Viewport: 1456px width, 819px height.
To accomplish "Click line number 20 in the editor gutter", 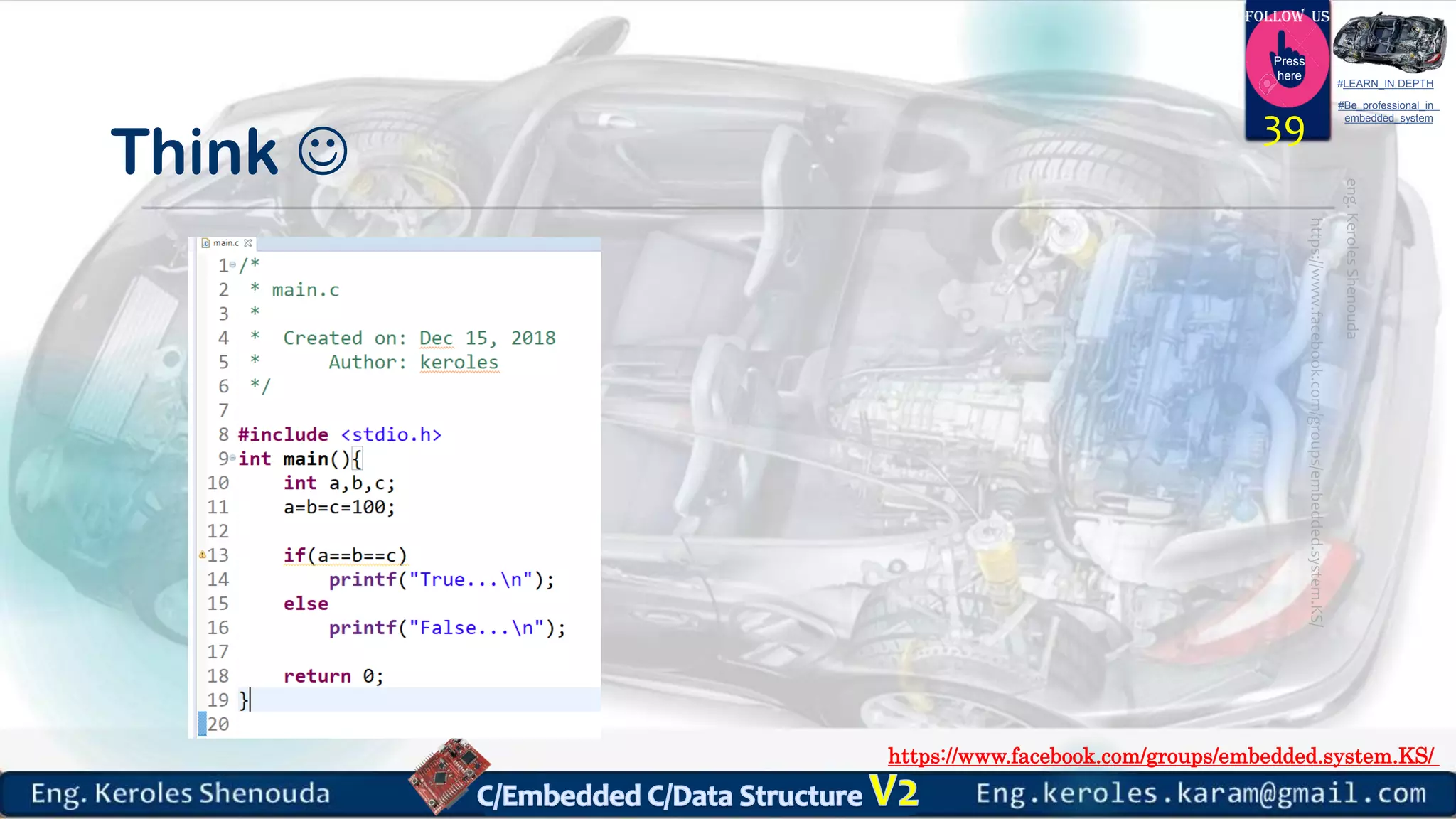I will [x=218, y=724].
